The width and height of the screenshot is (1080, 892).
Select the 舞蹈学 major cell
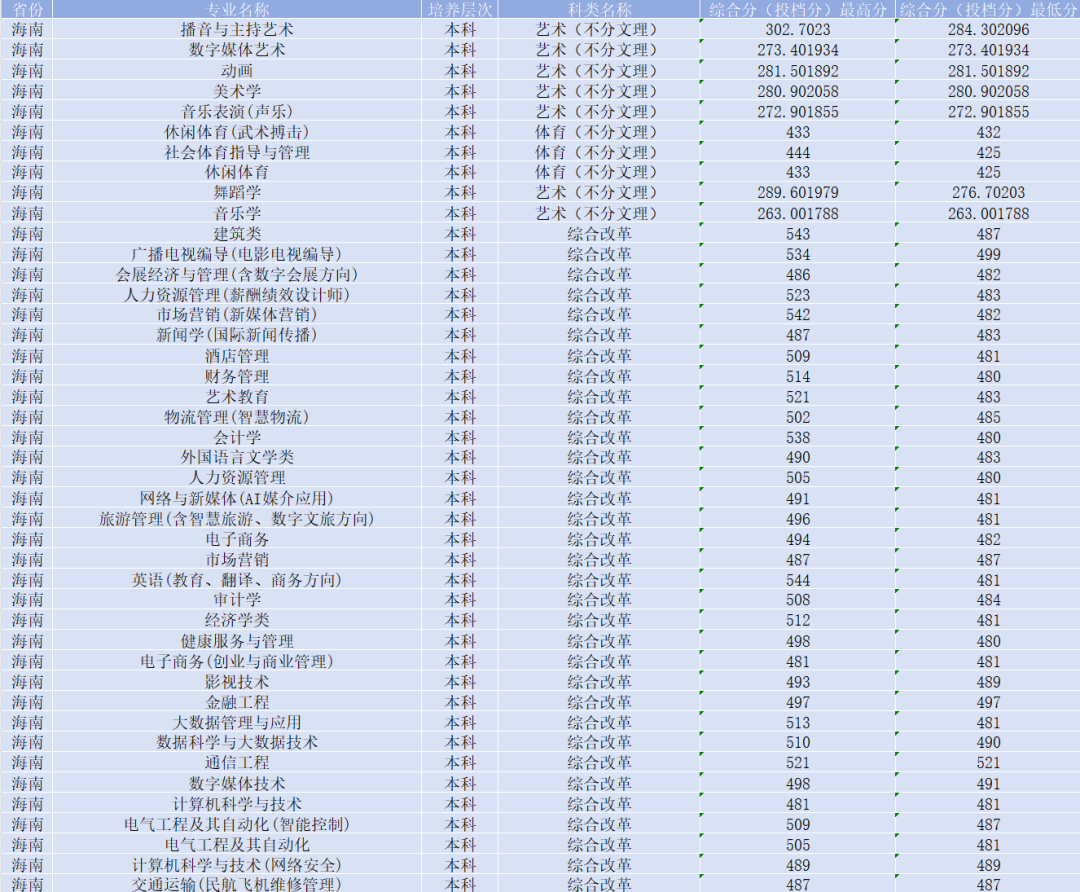[237, 193]
